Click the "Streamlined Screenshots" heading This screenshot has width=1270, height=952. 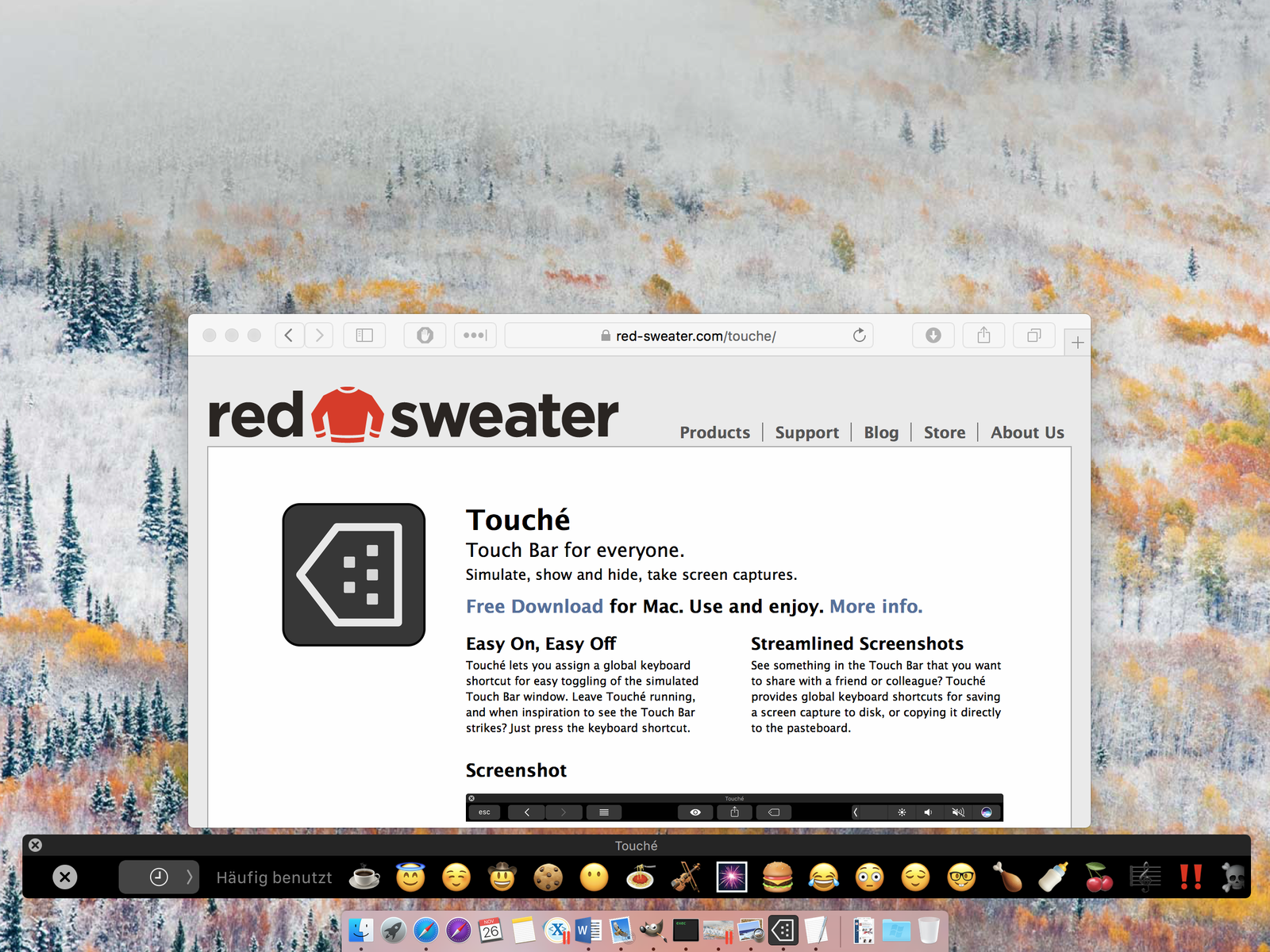pos(857,643)
